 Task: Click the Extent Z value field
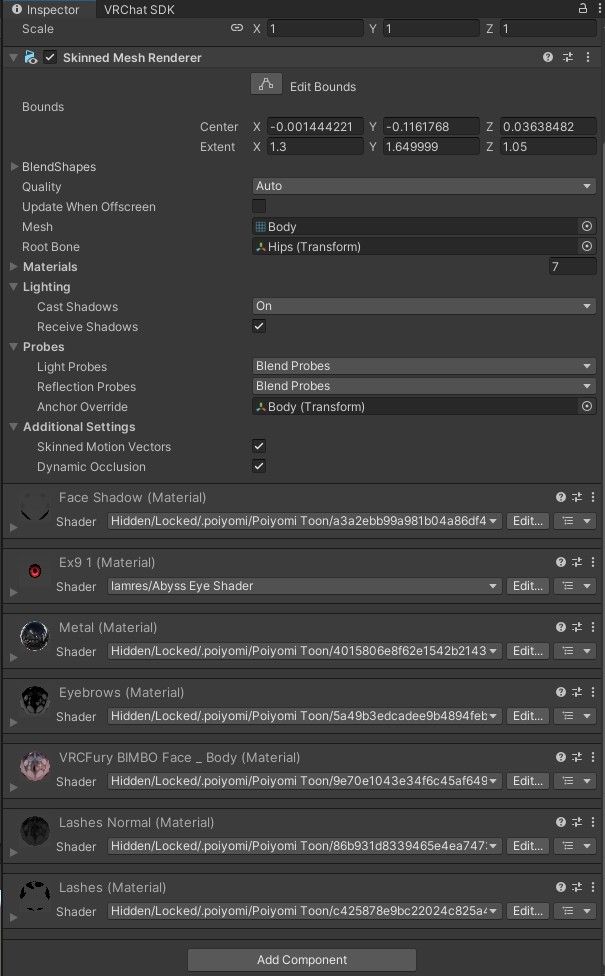(x=548, y=146)
